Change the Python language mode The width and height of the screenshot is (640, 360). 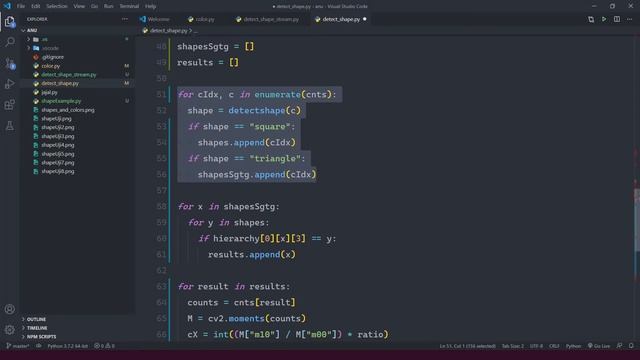click(x=573, y=346)
